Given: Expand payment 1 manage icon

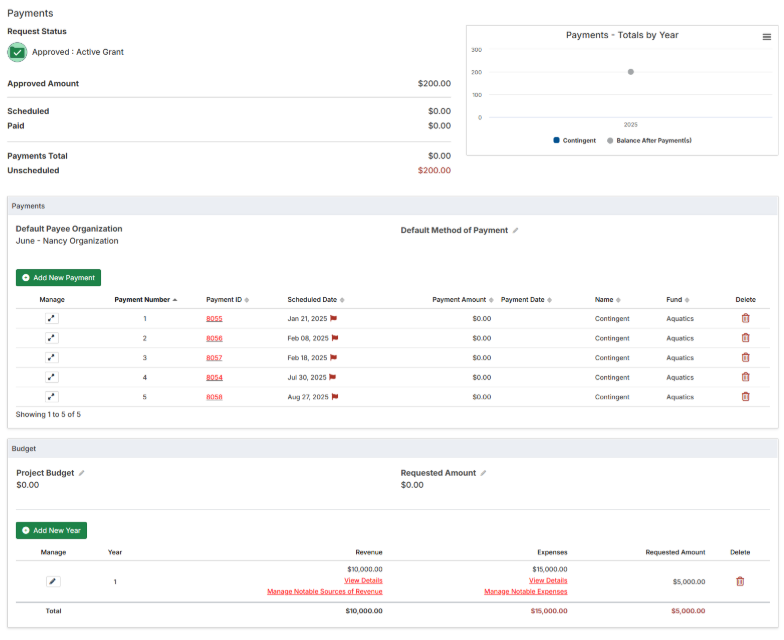Looking at the screenshot, I should coord(52,318).
